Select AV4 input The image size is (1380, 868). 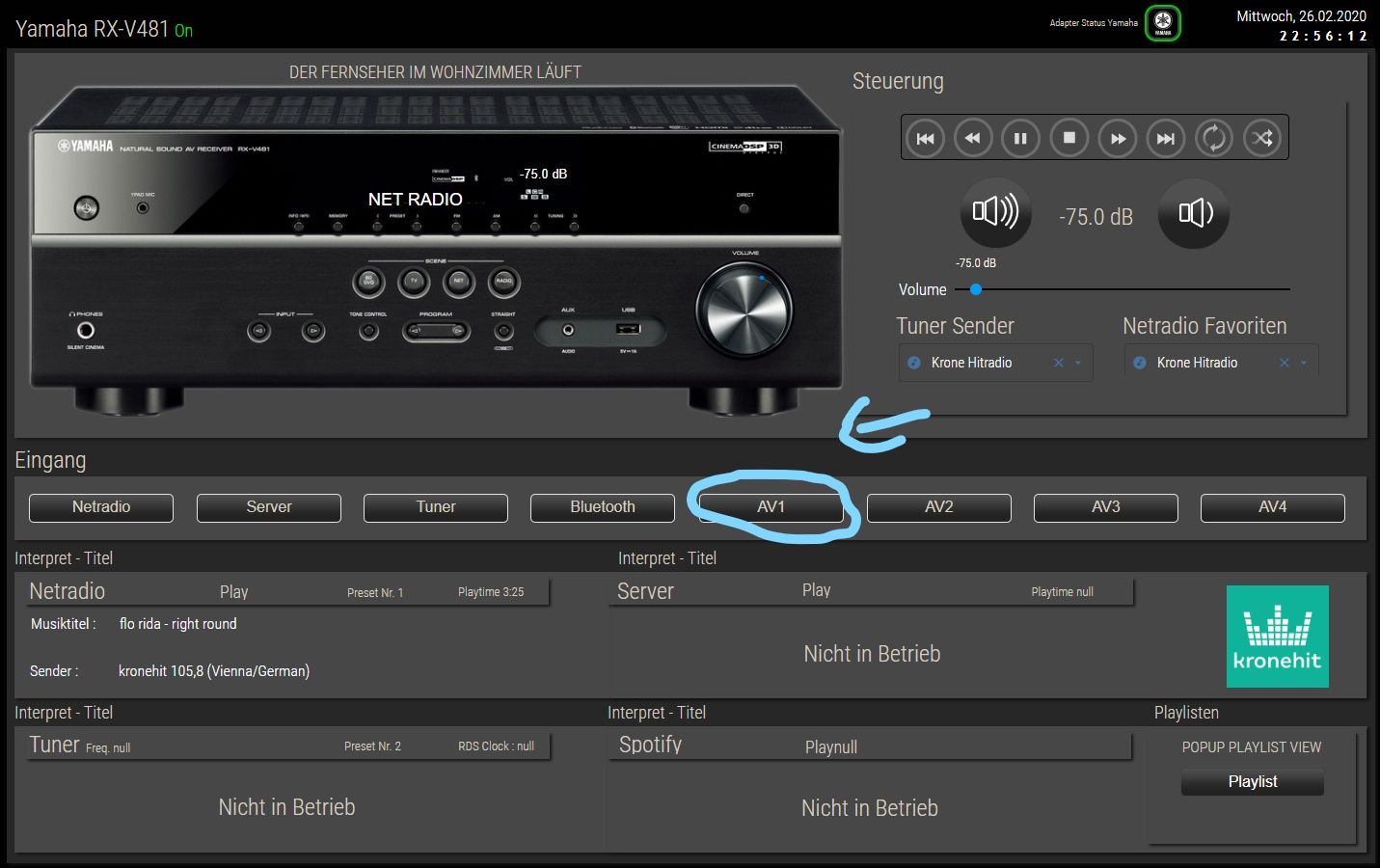click(1273, 507)
